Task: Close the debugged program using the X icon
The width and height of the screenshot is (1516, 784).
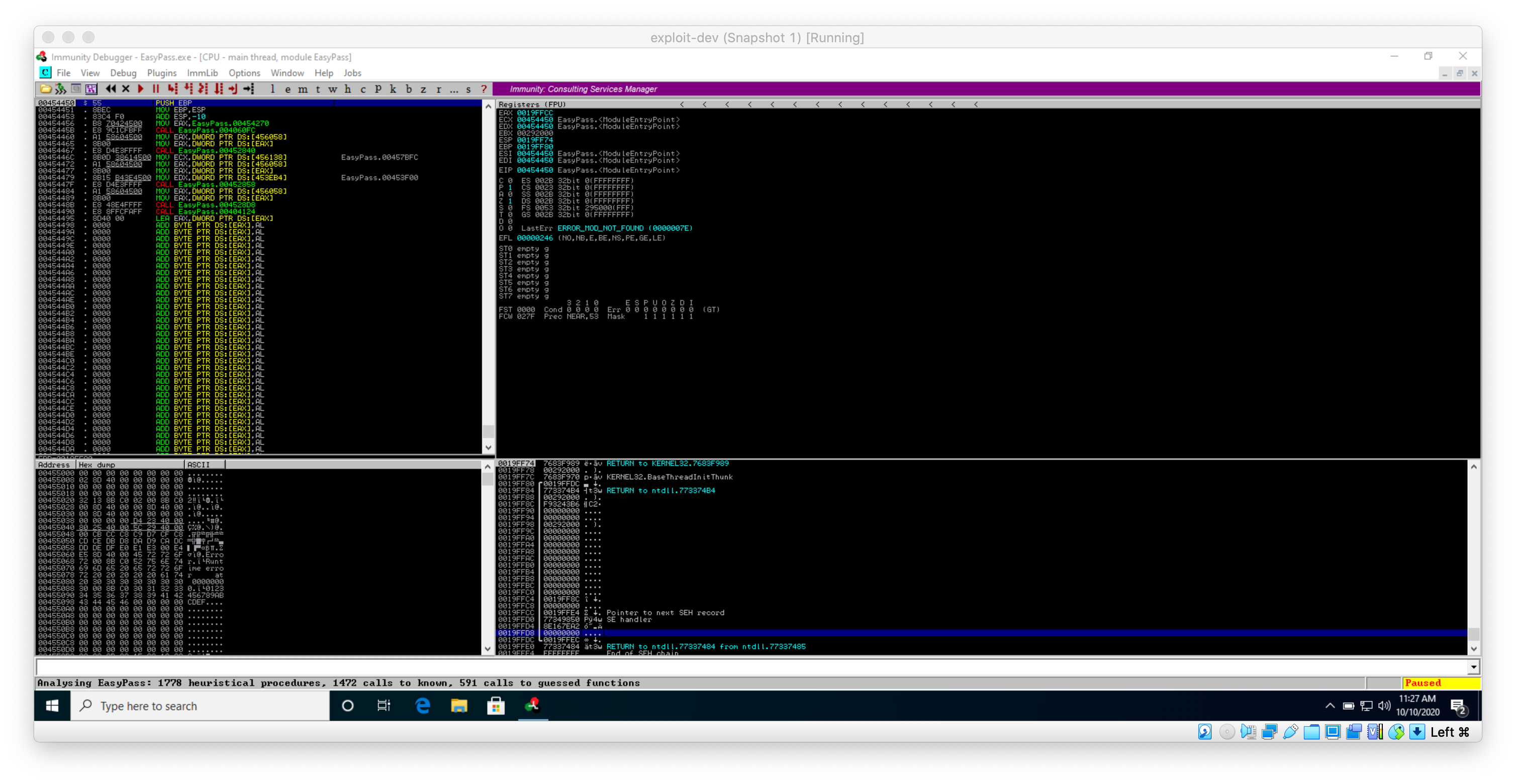Action: coord(125,89)
